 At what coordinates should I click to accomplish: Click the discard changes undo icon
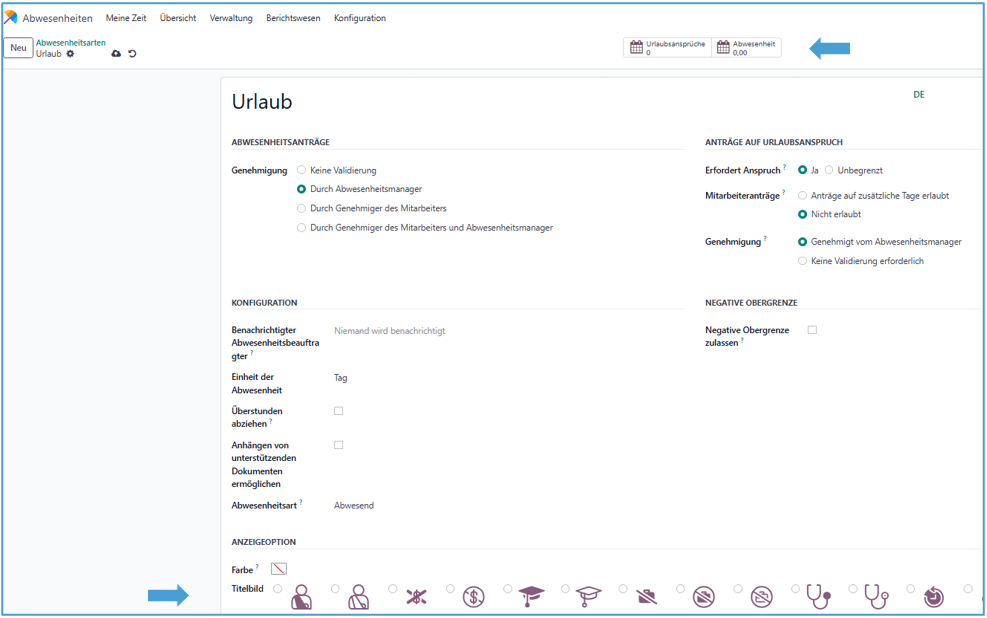tap(132, 54)
